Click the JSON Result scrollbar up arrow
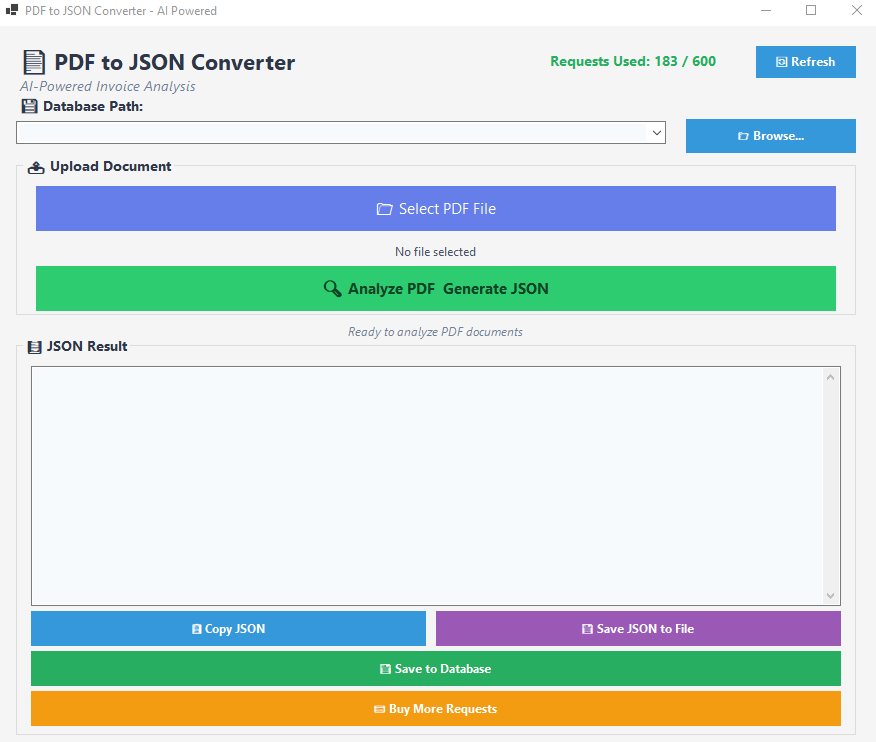Image resolution: width=876 pixels, height=742 pixels. click(x=830, y=377)
